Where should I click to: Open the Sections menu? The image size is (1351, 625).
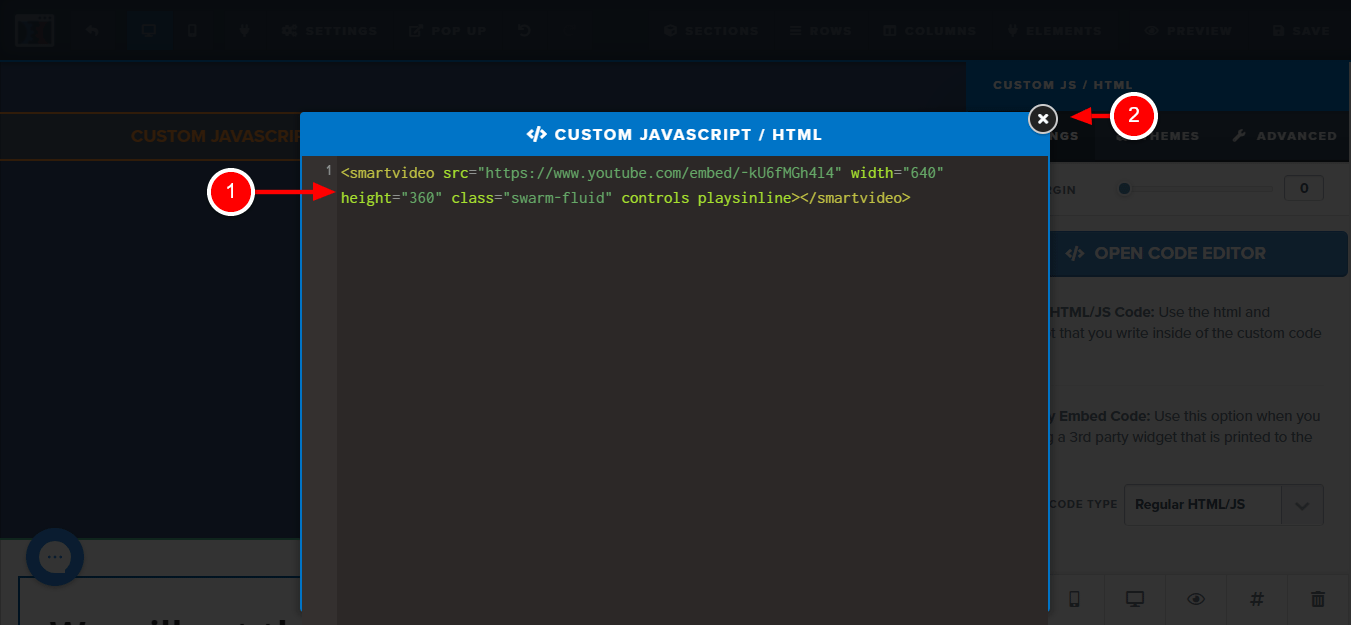pyautogui.click(x=711, y=31)
